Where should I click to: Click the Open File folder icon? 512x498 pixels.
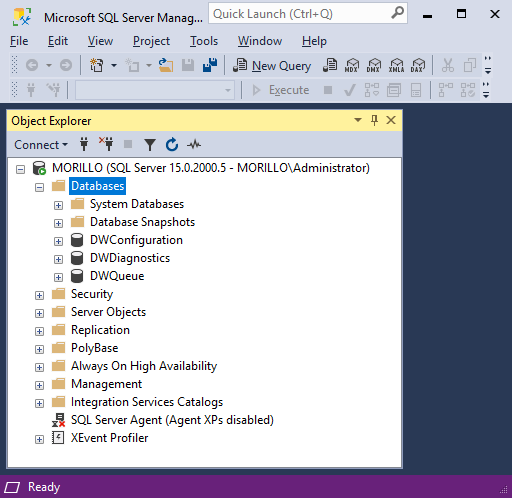pos(166,65)
